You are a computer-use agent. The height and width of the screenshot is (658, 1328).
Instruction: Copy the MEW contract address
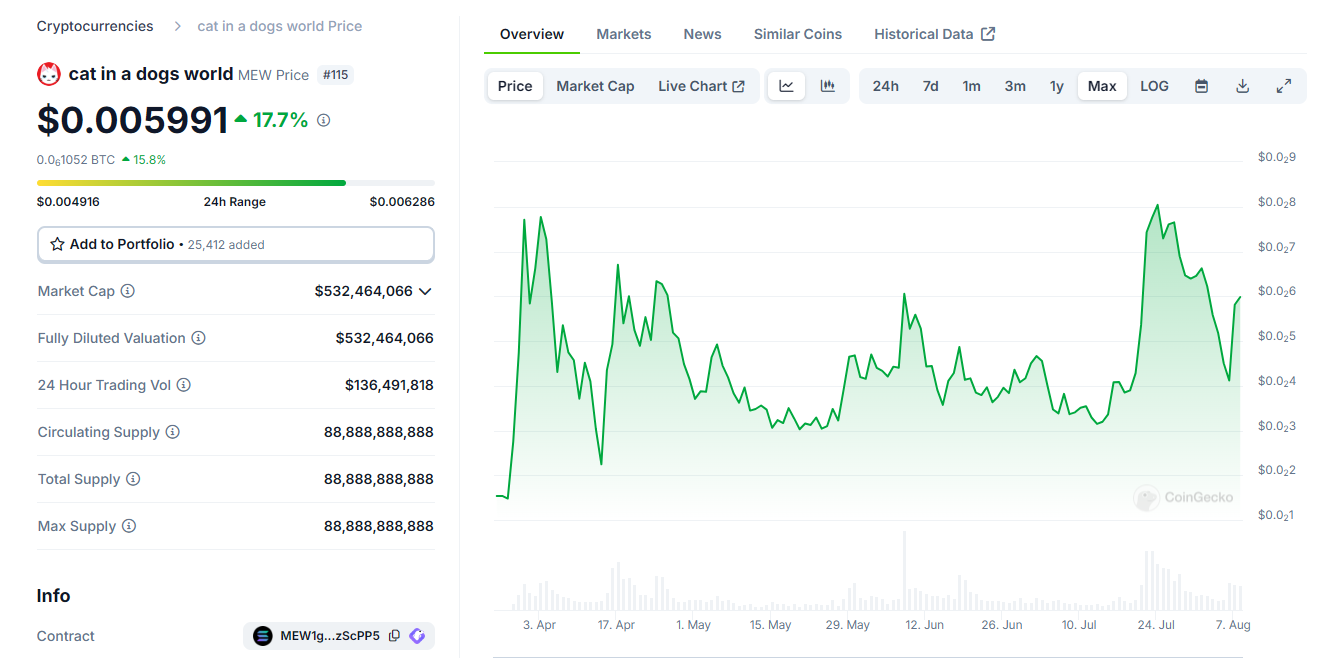point(394,636)
